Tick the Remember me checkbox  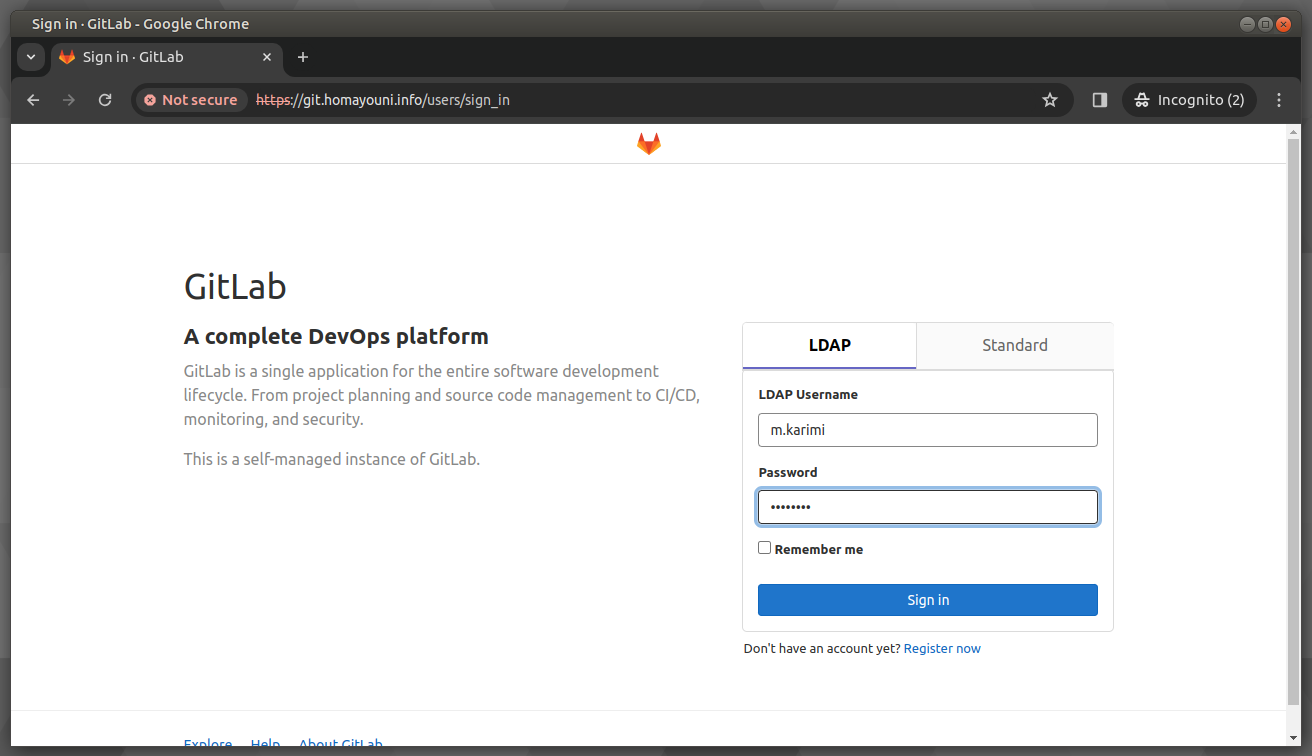pyautogui.click(x=765, y=548)
